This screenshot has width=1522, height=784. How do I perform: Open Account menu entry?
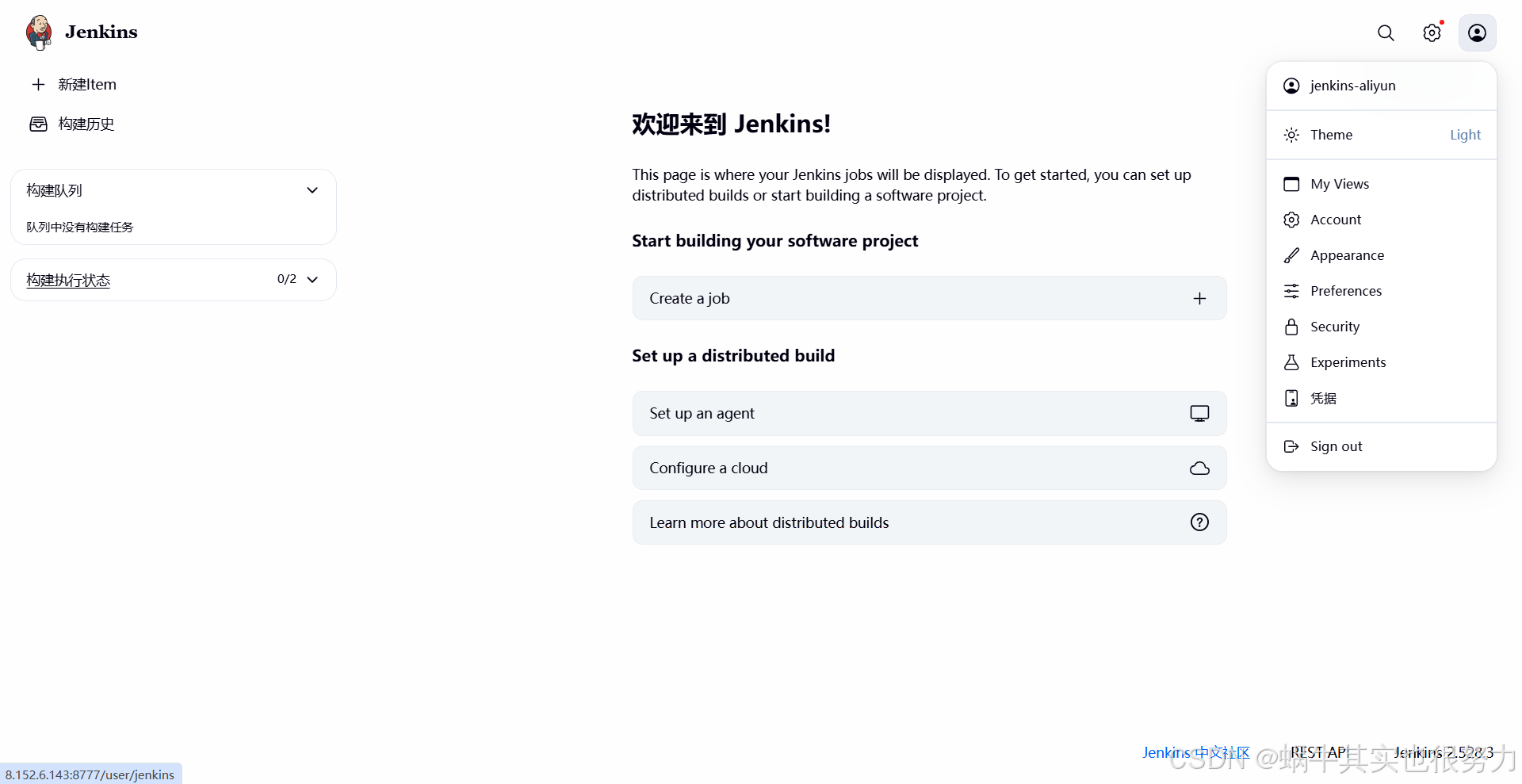1382,220
